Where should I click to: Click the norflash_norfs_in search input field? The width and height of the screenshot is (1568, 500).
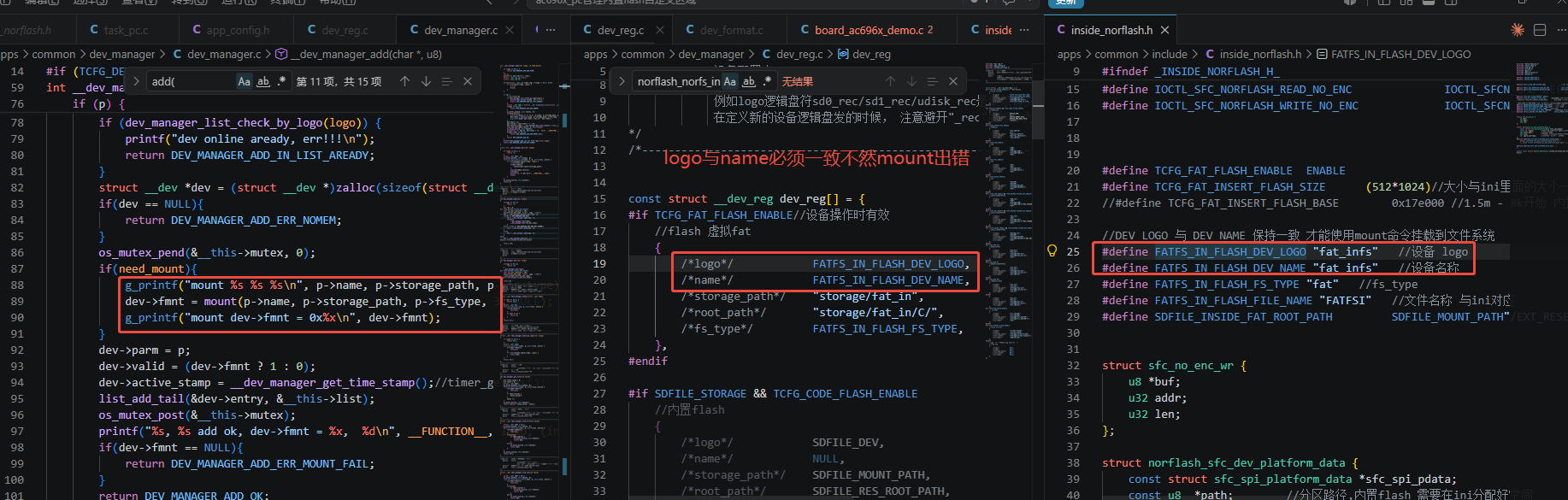[x=679, y=81]
